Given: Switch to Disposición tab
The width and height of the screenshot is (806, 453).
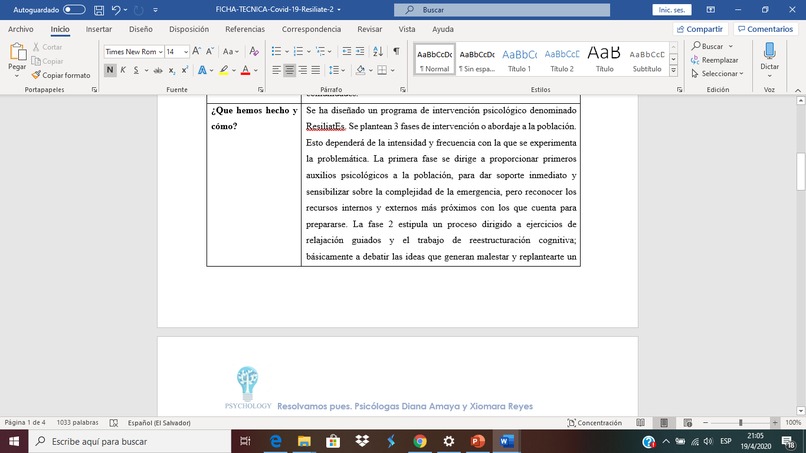Looking at the screenshot, I should pos(189,29).
